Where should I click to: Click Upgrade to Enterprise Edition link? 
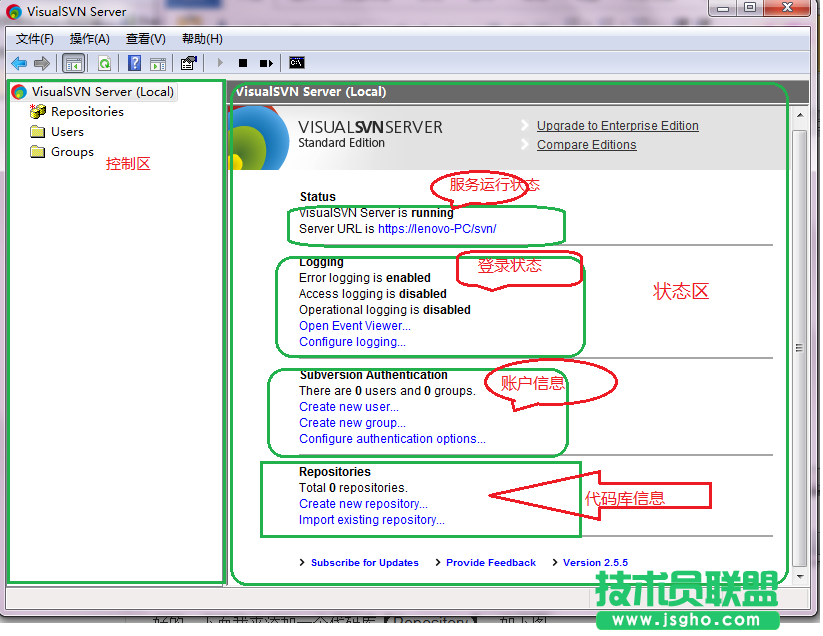(617, 126)
